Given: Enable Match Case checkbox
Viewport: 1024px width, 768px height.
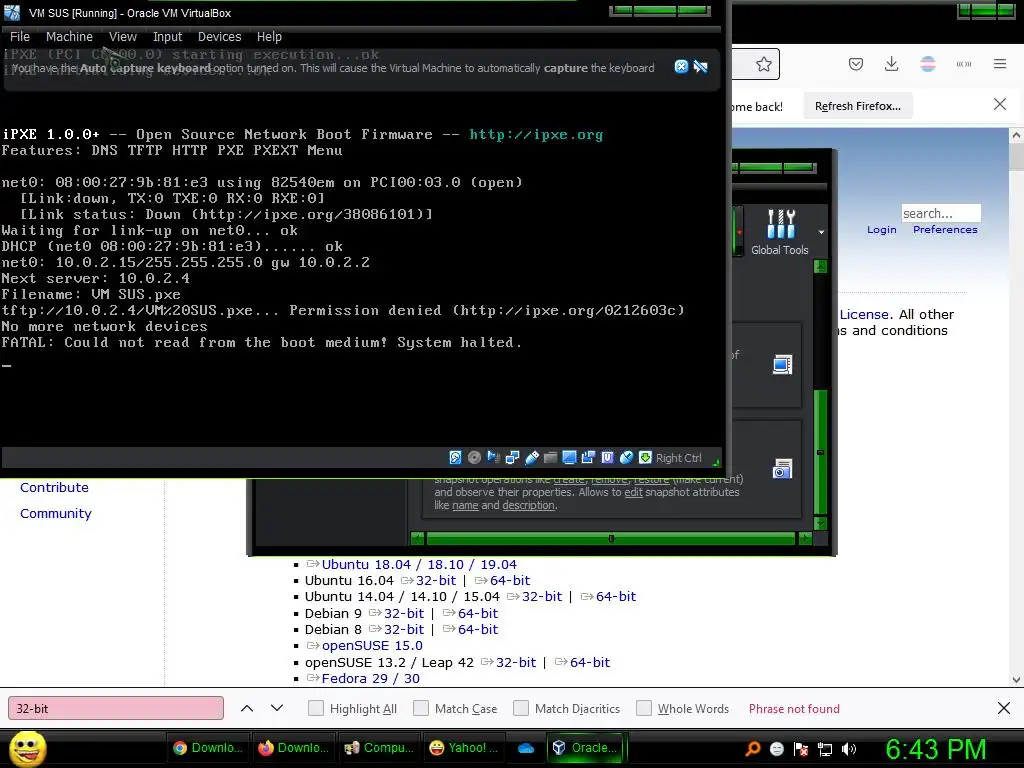Looking at the screenshot, I should [x=421, y=709].
